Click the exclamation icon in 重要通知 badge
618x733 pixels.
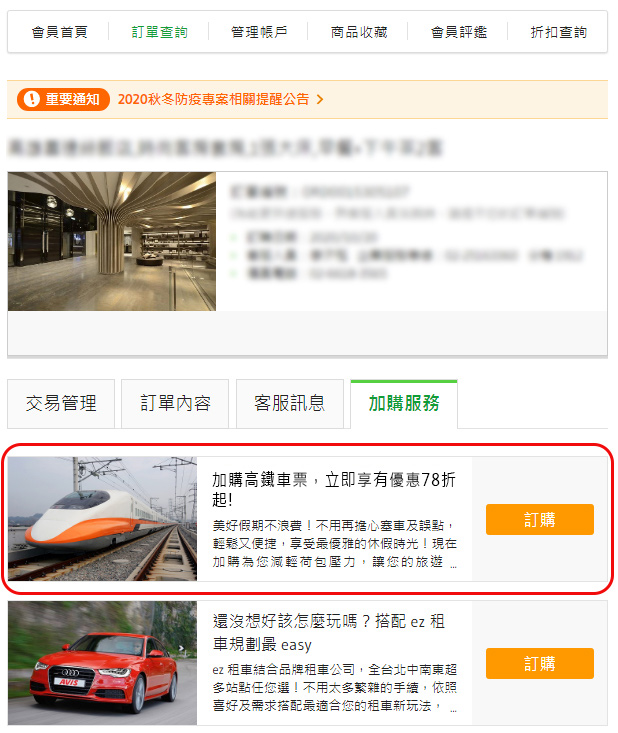coord(32,99)
